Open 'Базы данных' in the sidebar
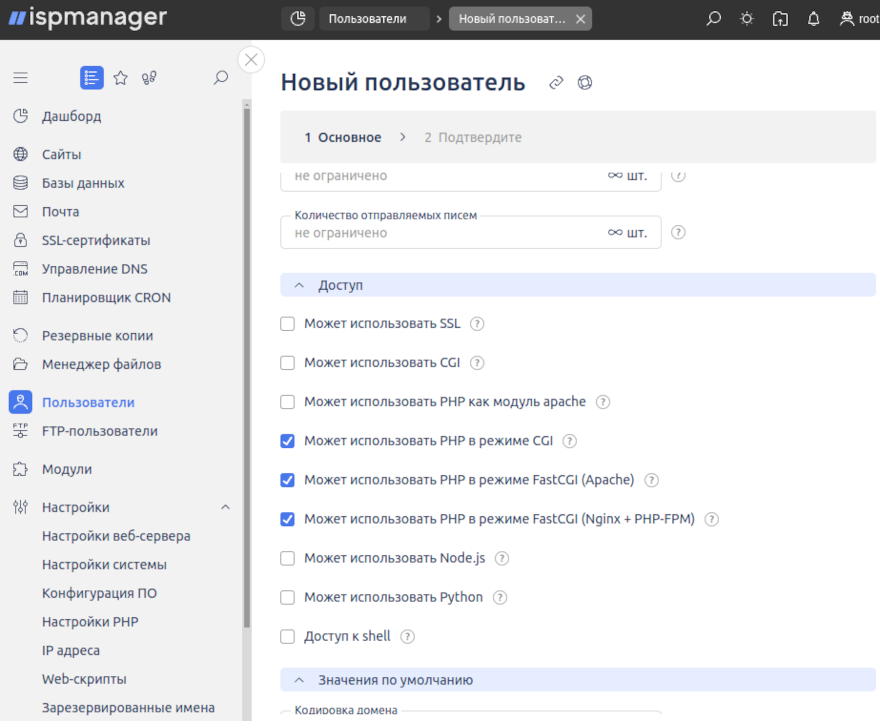Screen dimensions: 880x721 coord(83,183)
